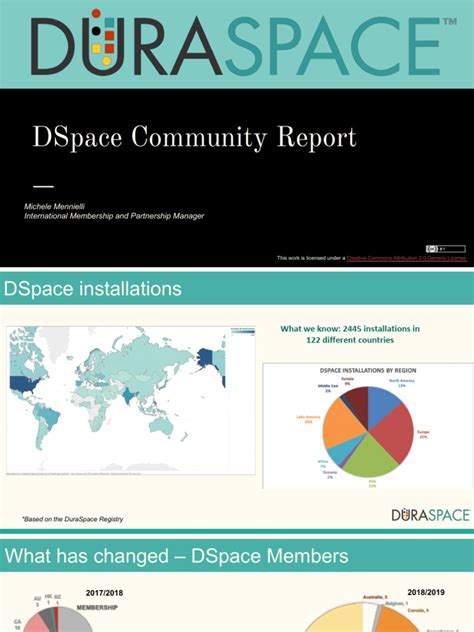This screenshot has height=632, width=474.
Task: Click the 'Latin America 20%' chart label
Action: click(x=308, y=419)
